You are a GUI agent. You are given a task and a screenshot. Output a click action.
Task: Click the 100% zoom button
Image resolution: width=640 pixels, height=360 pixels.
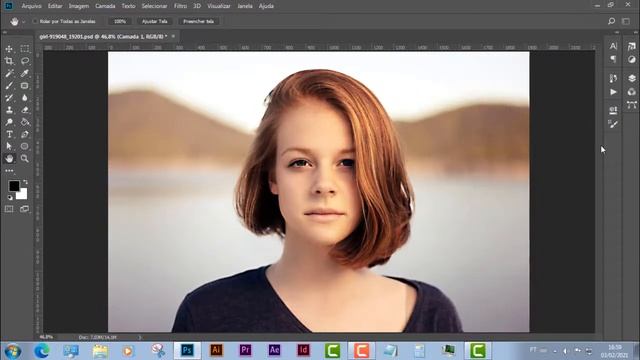[x=120, y=21]
